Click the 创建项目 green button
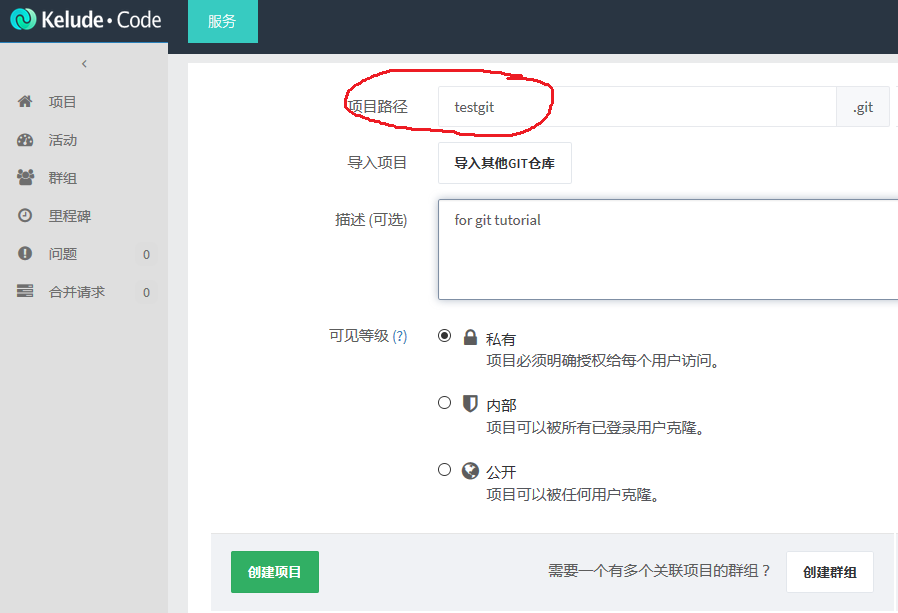Screen dimensions: 898x613 click(x=275, y=572)
